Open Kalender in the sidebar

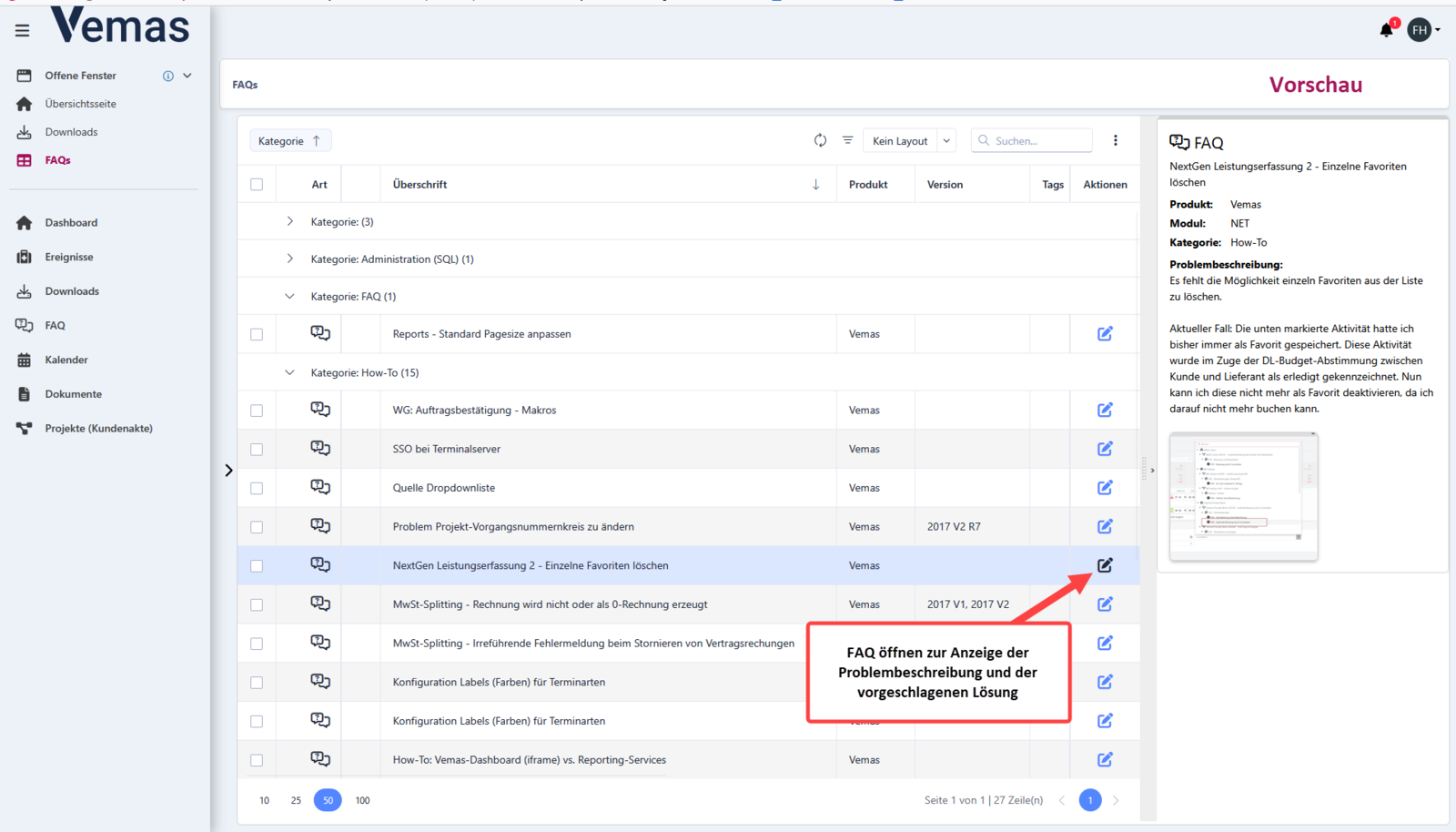pos(66,360)
